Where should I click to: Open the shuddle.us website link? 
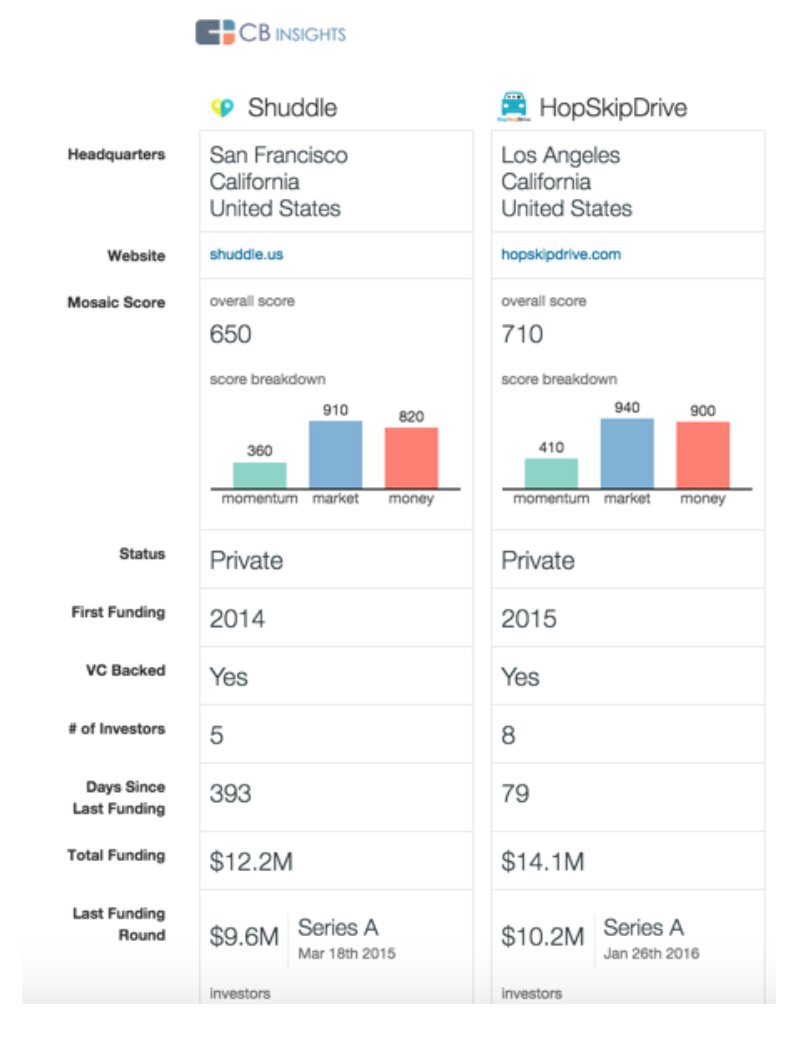point(247,255)
